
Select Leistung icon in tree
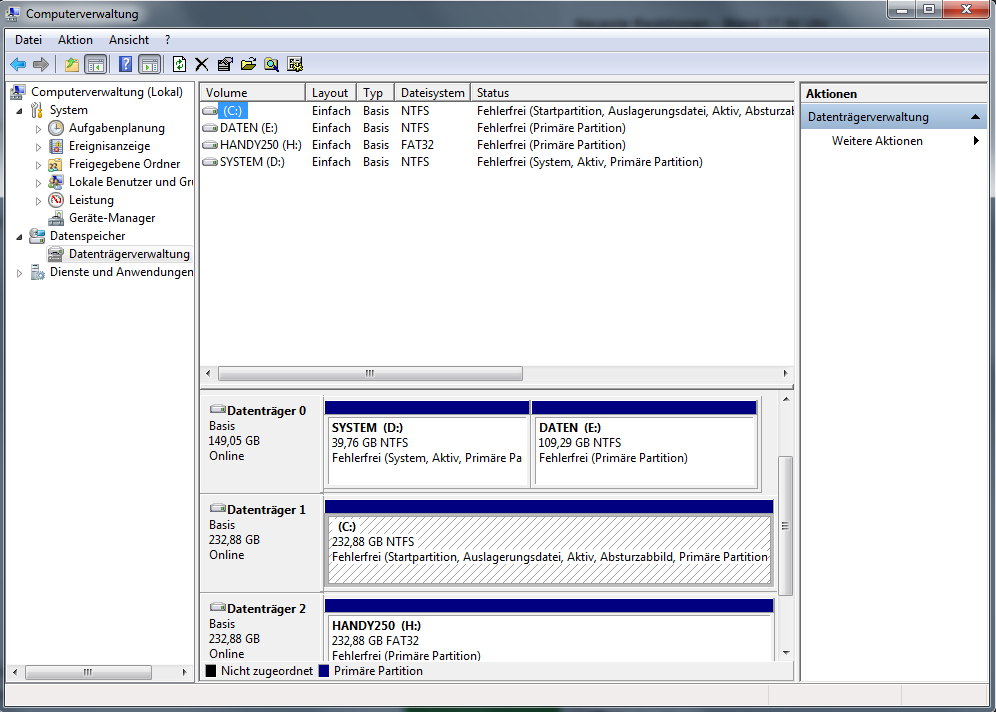click(56, 199)
